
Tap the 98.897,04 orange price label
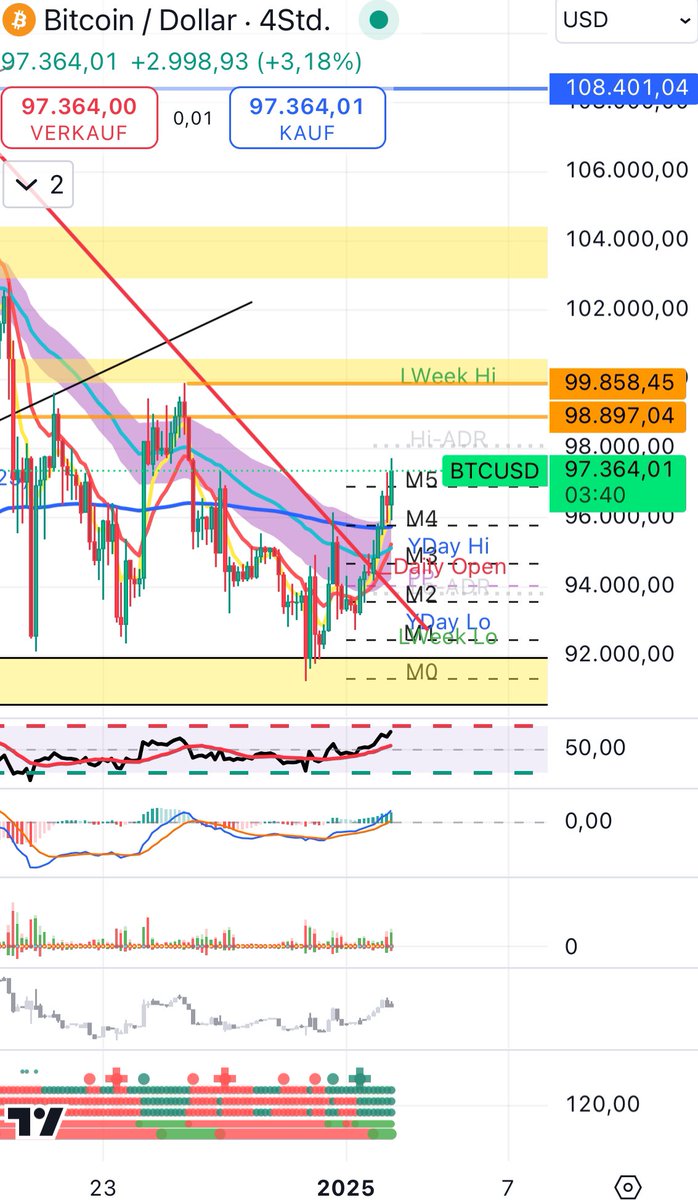[x=617, y=416]
